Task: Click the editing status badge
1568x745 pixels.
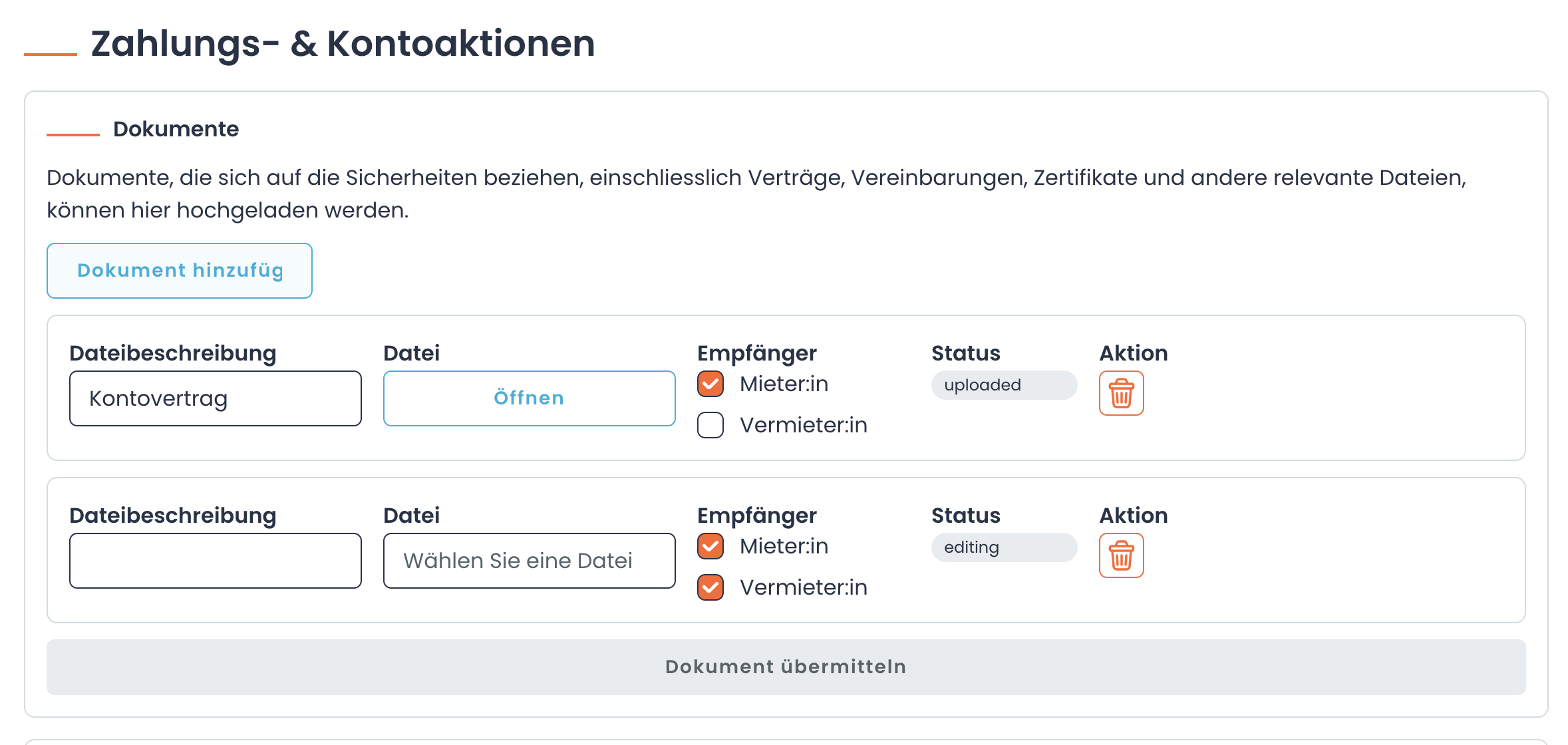Action: tap(1003, 547)
